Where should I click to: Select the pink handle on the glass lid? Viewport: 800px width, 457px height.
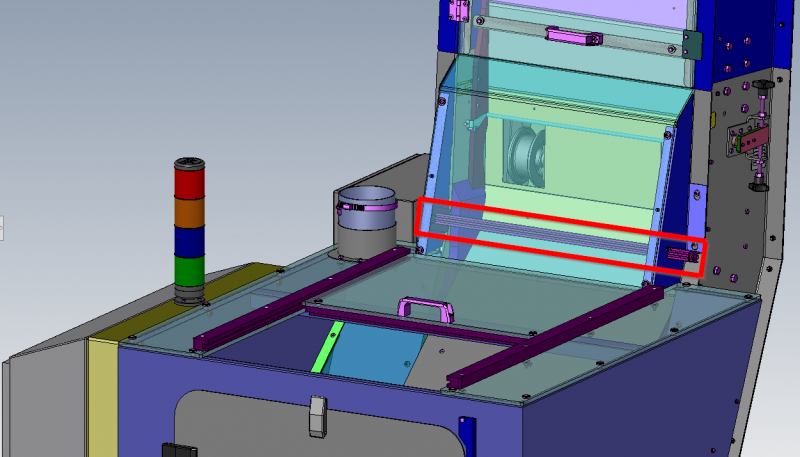coord(427,306)
